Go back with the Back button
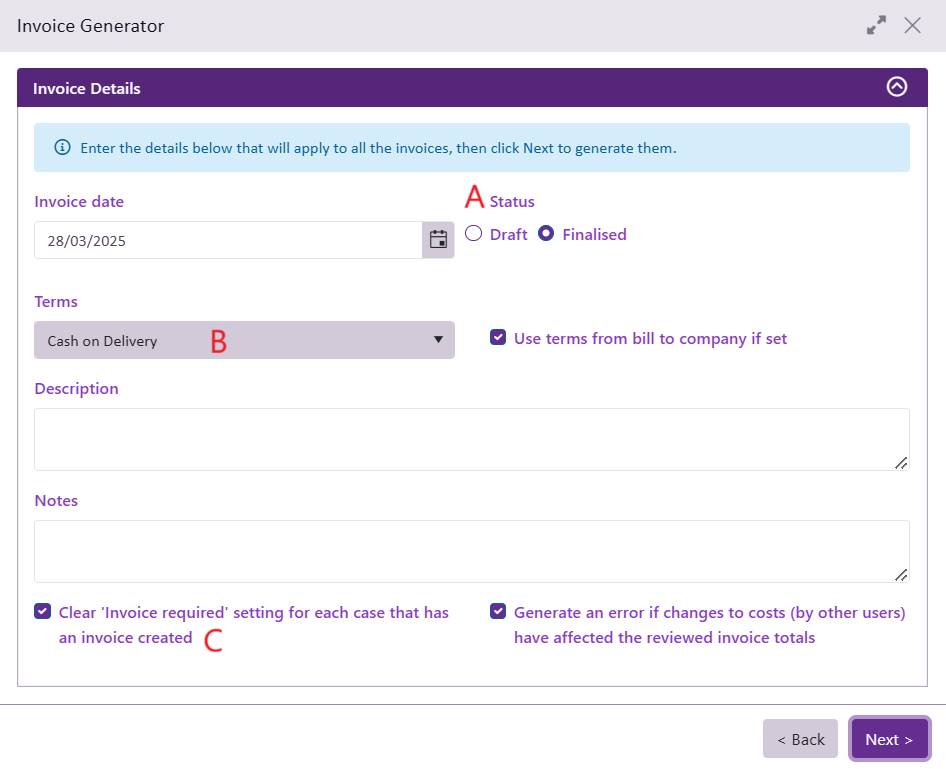Screen dimensions: 946x769 coord(800,739)
